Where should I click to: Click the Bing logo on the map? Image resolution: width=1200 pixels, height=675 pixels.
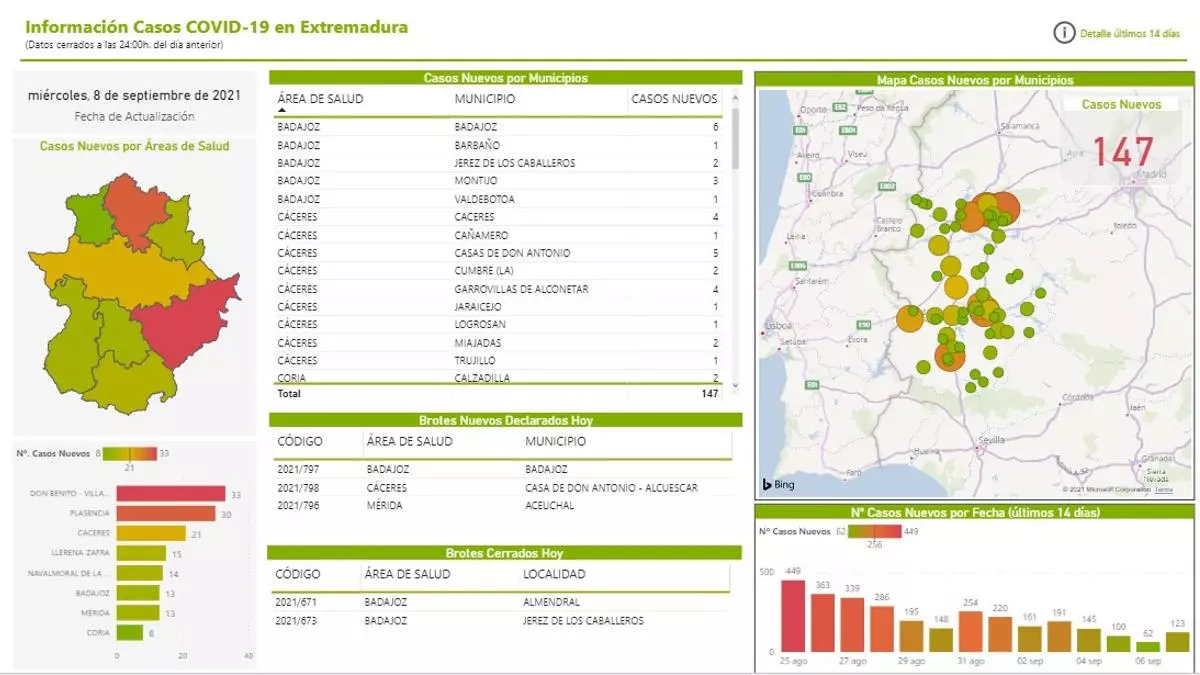click(x=778, y=485)
